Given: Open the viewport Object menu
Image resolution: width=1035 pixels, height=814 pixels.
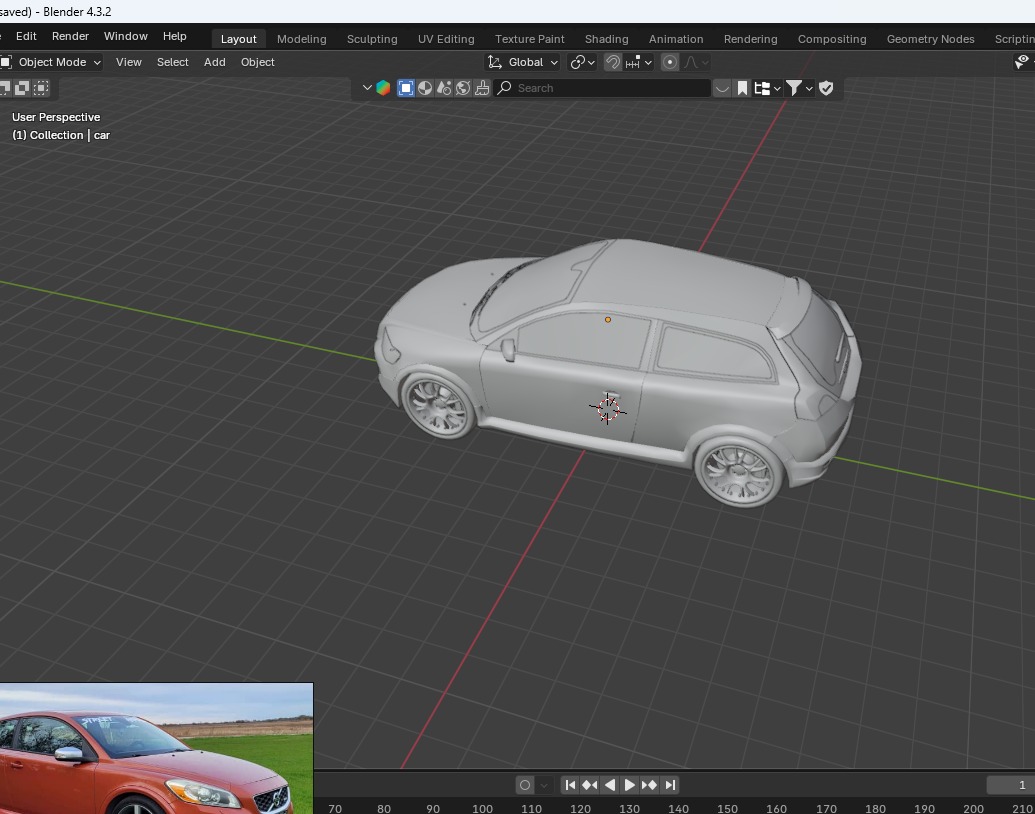Looking at the screenshot, I should (x=257, y=62).
